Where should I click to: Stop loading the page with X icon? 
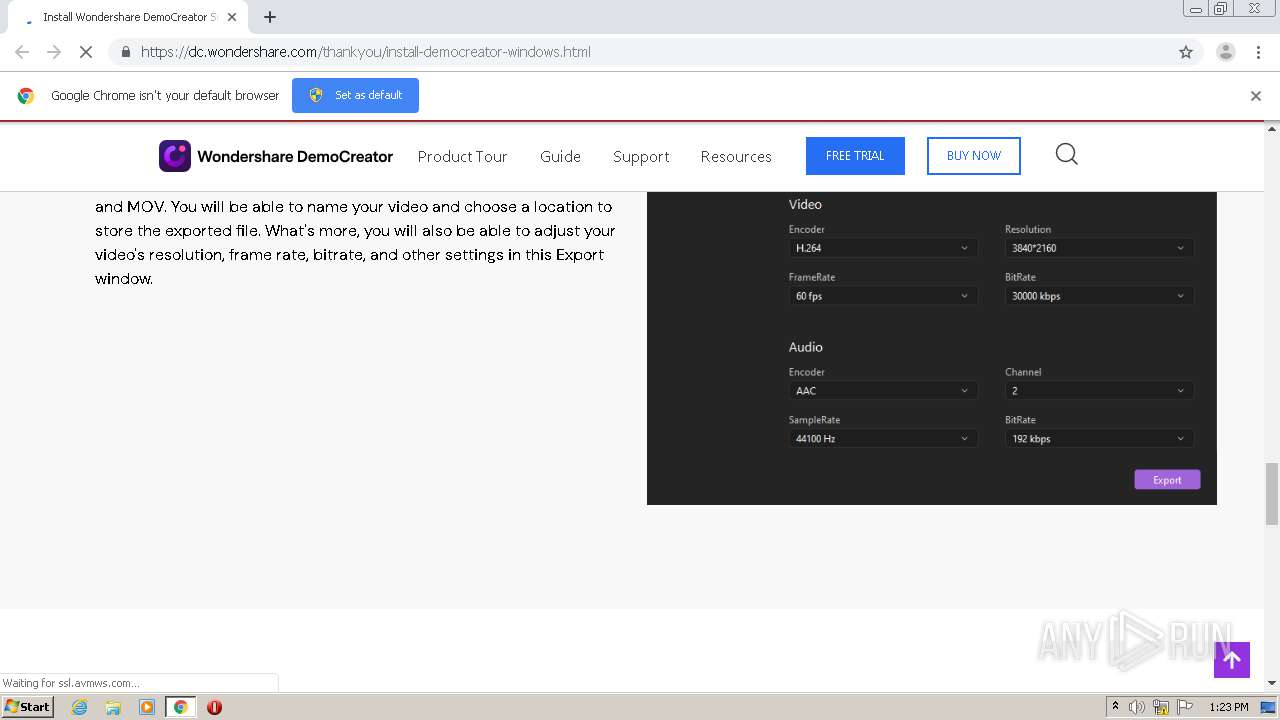coord(86,52)
